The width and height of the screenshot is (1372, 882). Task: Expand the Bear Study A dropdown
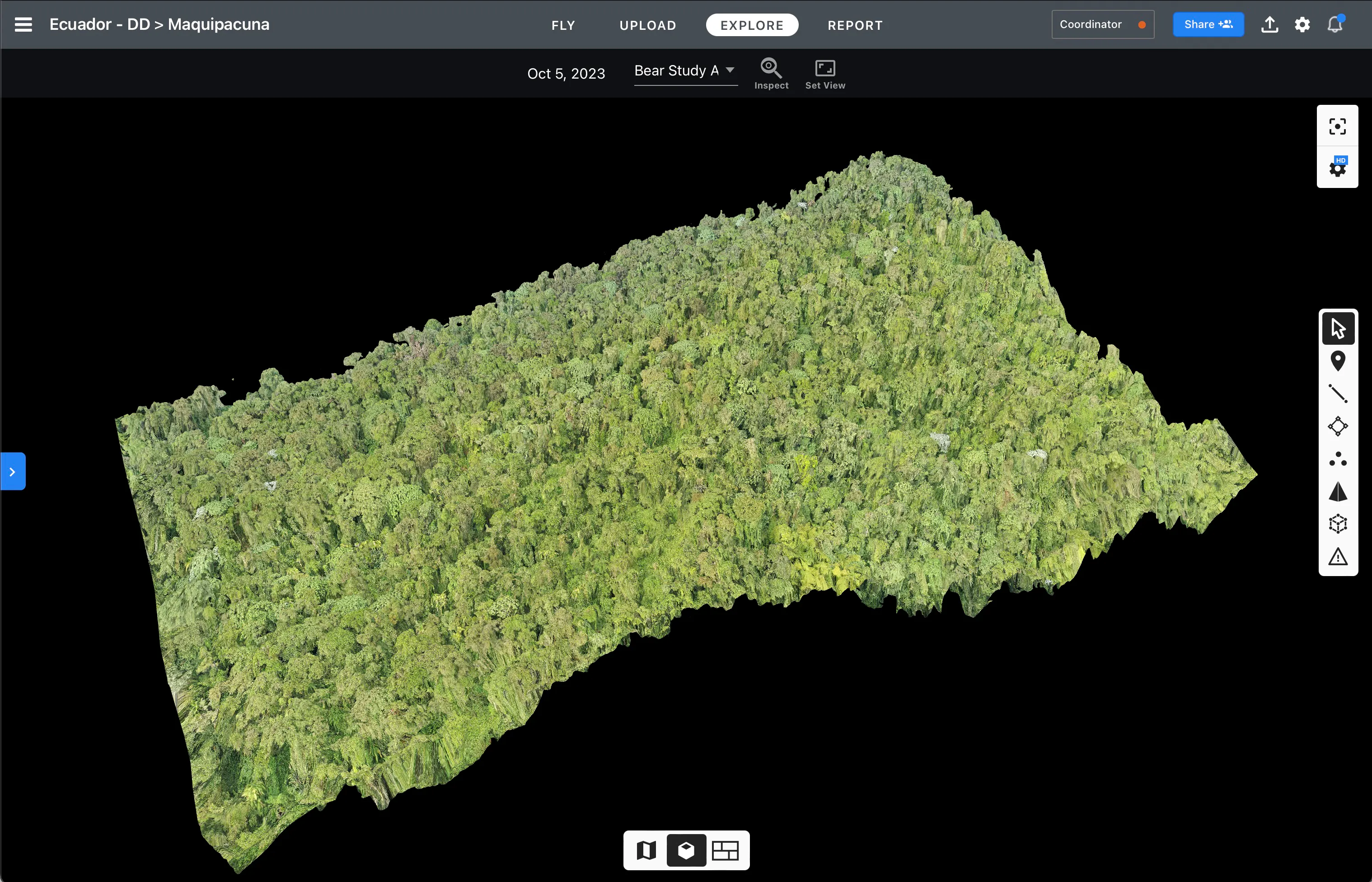click(685, 71)
